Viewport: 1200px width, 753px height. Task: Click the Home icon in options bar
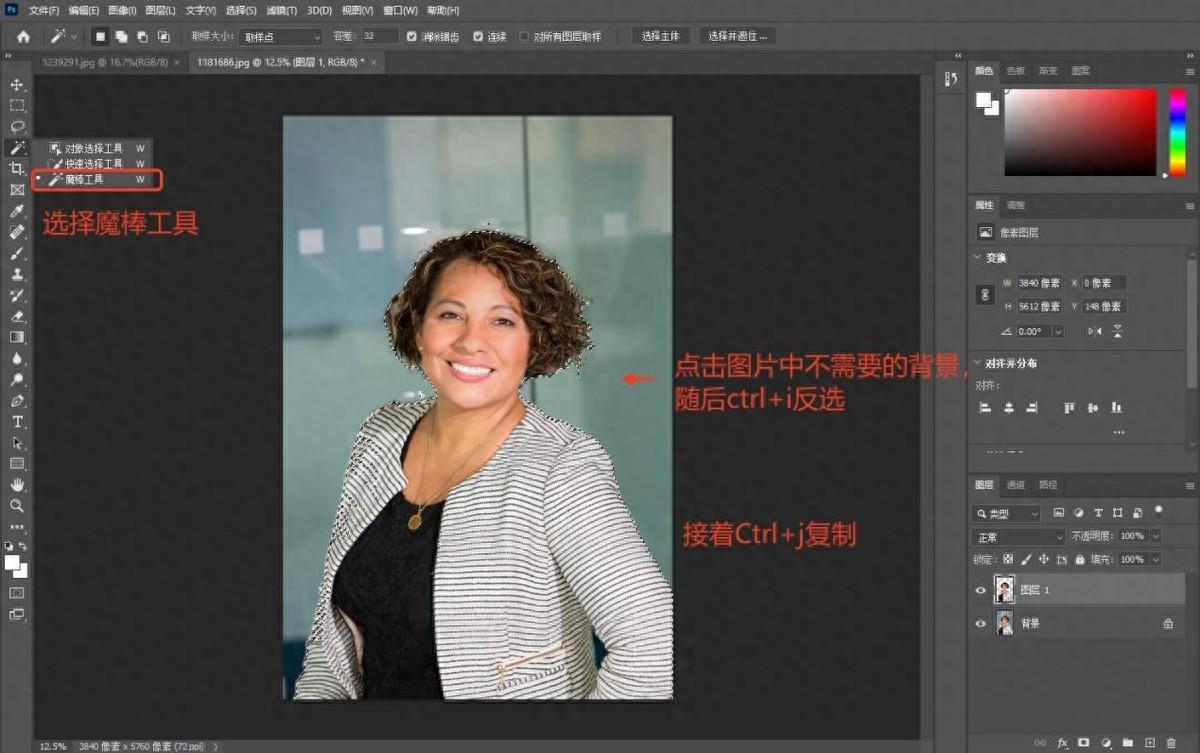tap(23, 36)
